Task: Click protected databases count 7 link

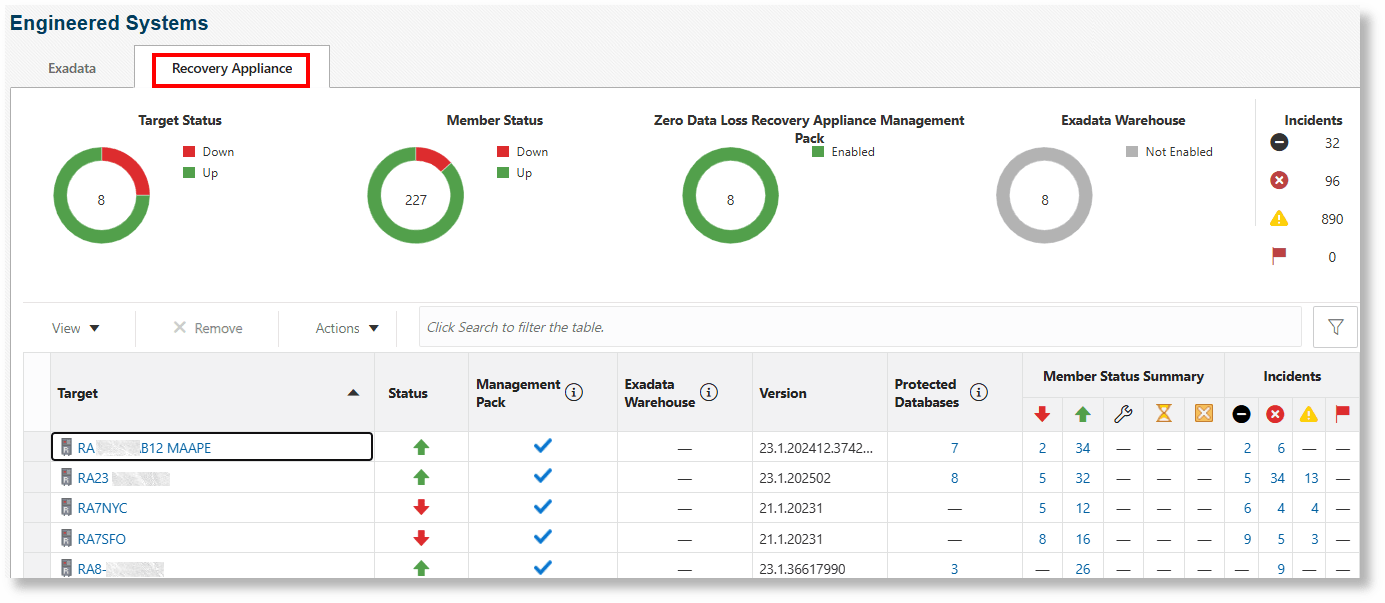Action: point(954,448)
